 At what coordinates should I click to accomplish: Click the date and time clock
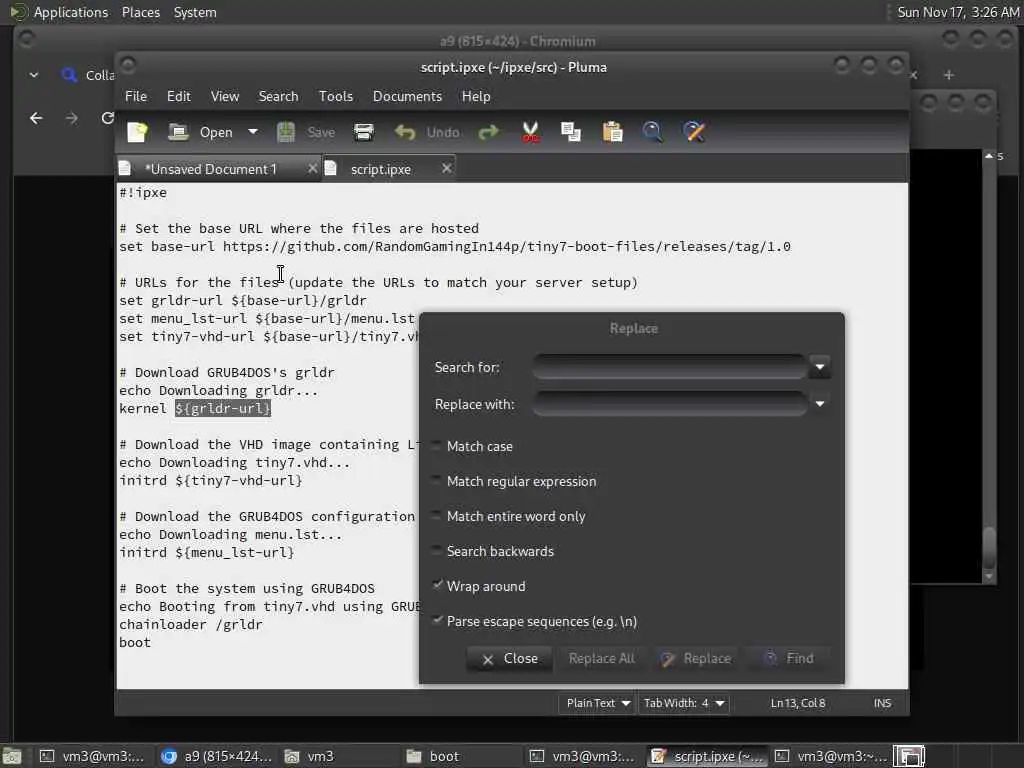point(957,12)
